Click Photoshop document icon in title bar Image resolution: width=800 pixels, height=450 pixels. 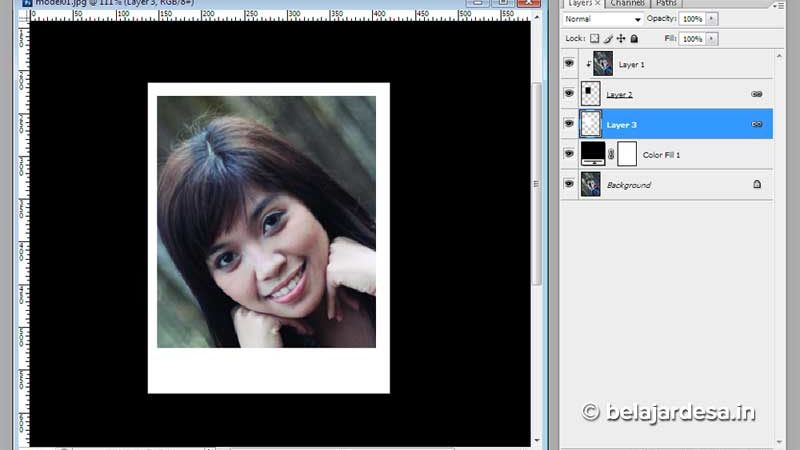coord(27,3)
